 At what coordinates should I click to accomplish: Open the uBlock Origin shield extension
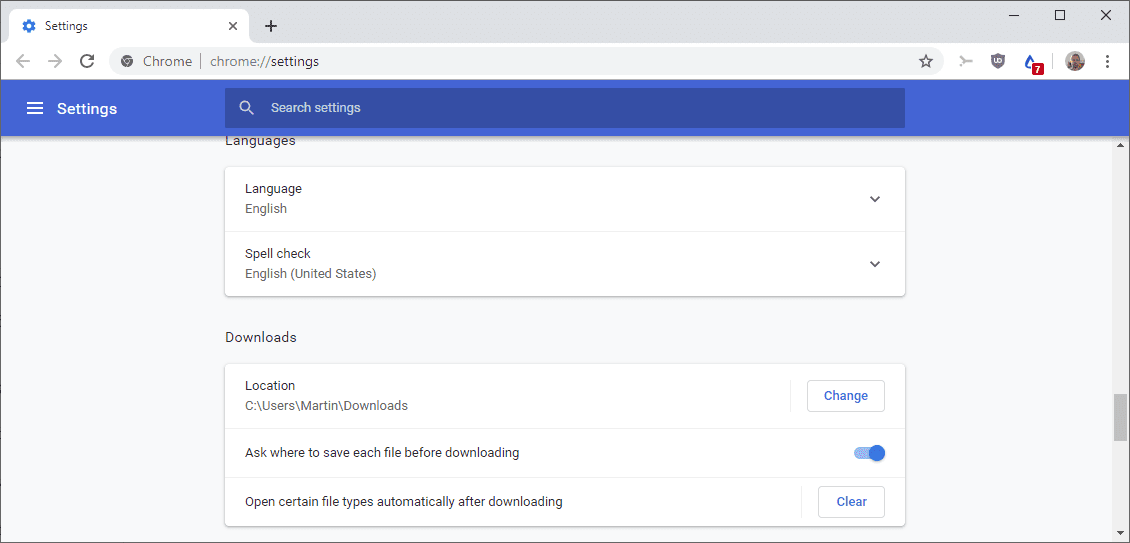tap(998, 61)
